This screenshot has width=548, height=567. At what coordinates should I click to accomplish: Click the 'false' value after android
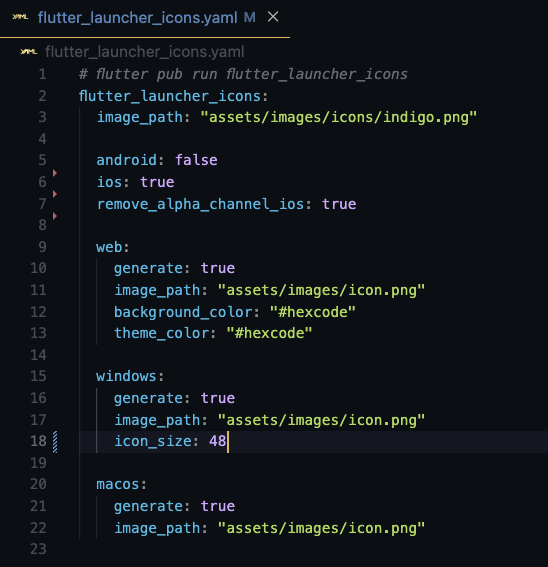tap(196, 160)
